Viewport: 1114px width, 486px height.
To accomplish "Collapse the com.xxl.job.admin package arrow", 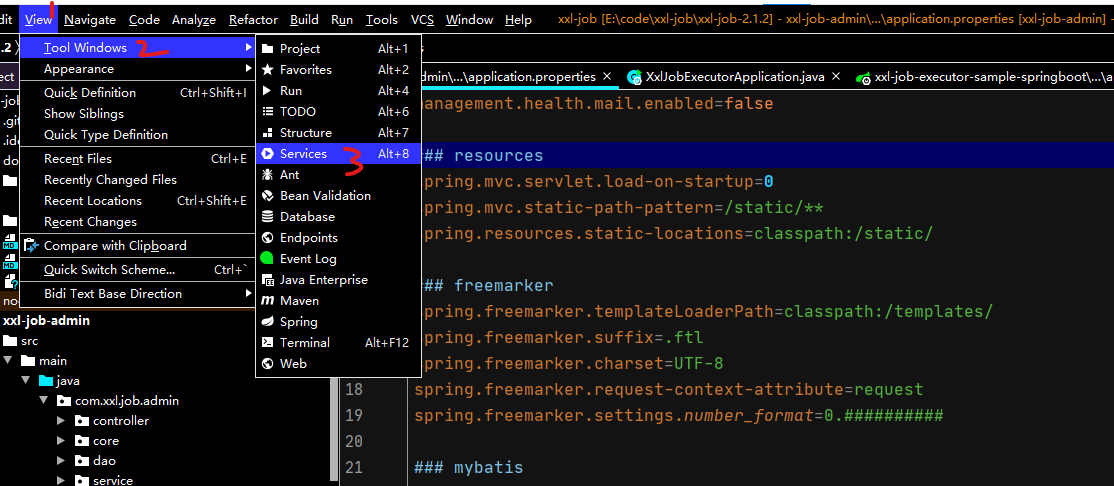I will (x=44, y=401).
